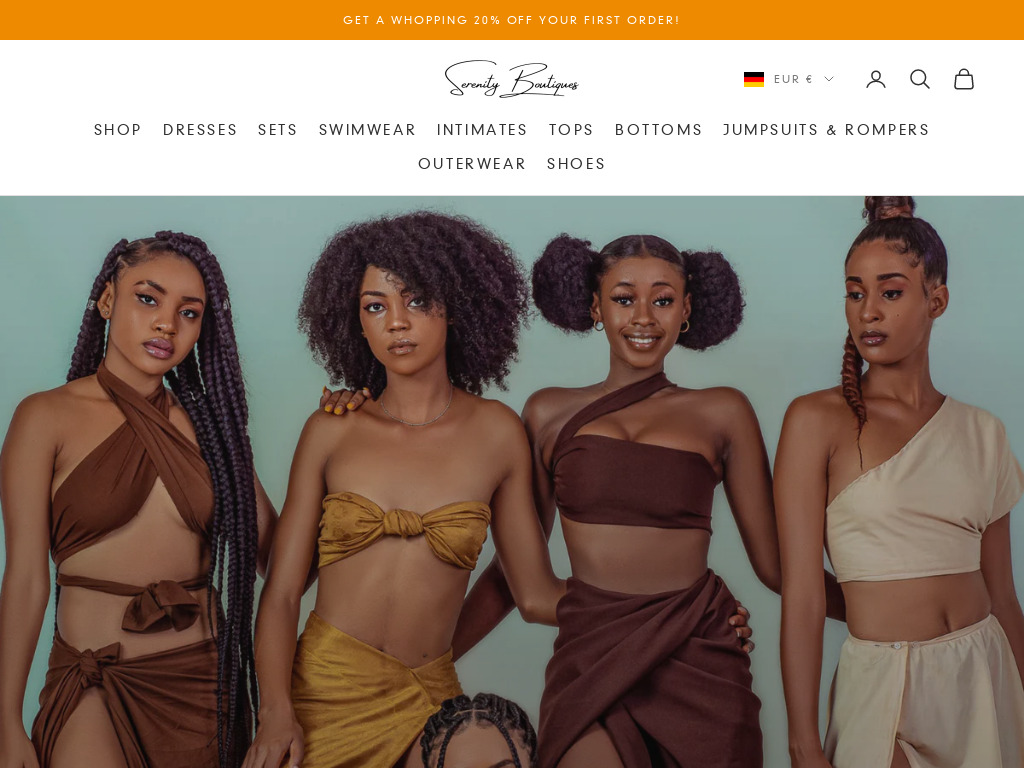Open the SHOP menu item
The height and width of the screenshot is (768, 1024).
pos(118,129)
